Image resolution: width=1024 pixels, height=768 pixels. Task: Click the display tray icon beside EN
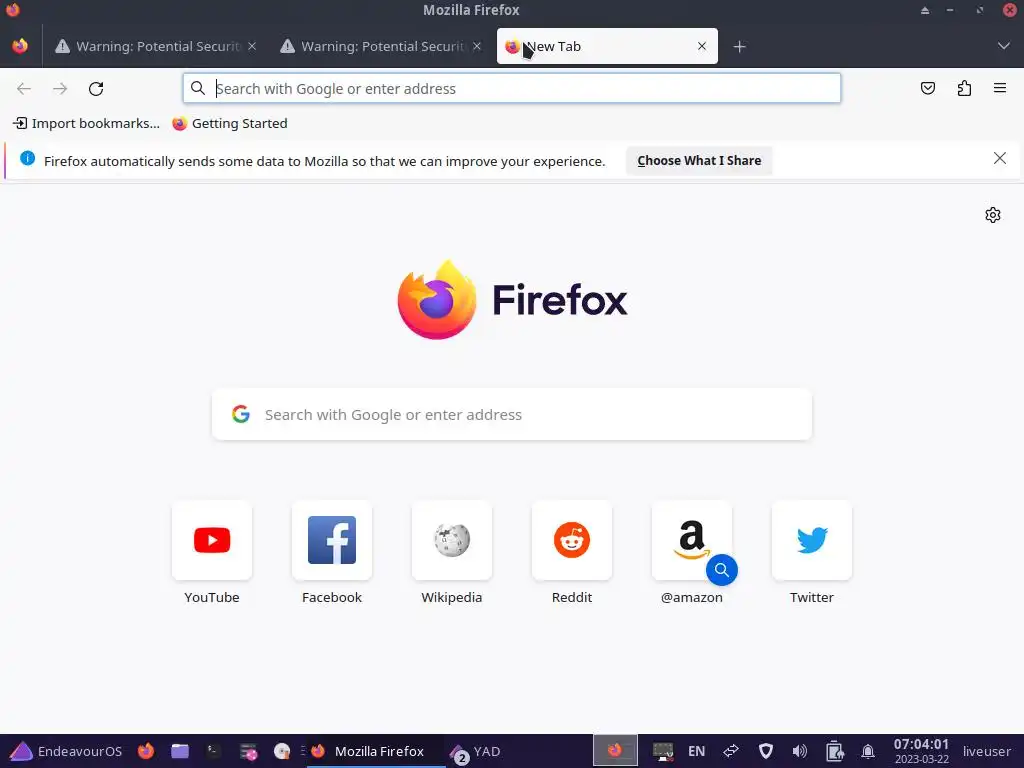click(662, 751)
